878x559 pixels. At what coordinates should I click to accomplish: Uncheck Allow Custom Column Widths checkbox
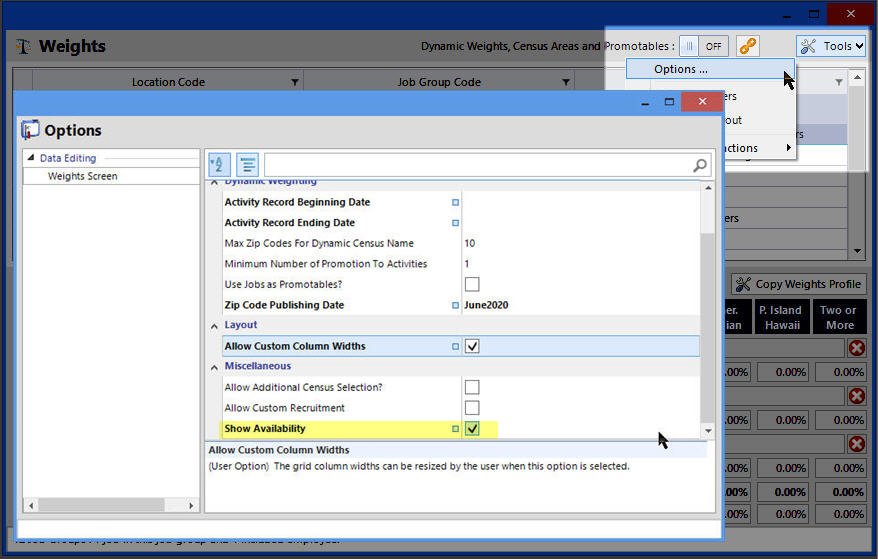(472, 346)
